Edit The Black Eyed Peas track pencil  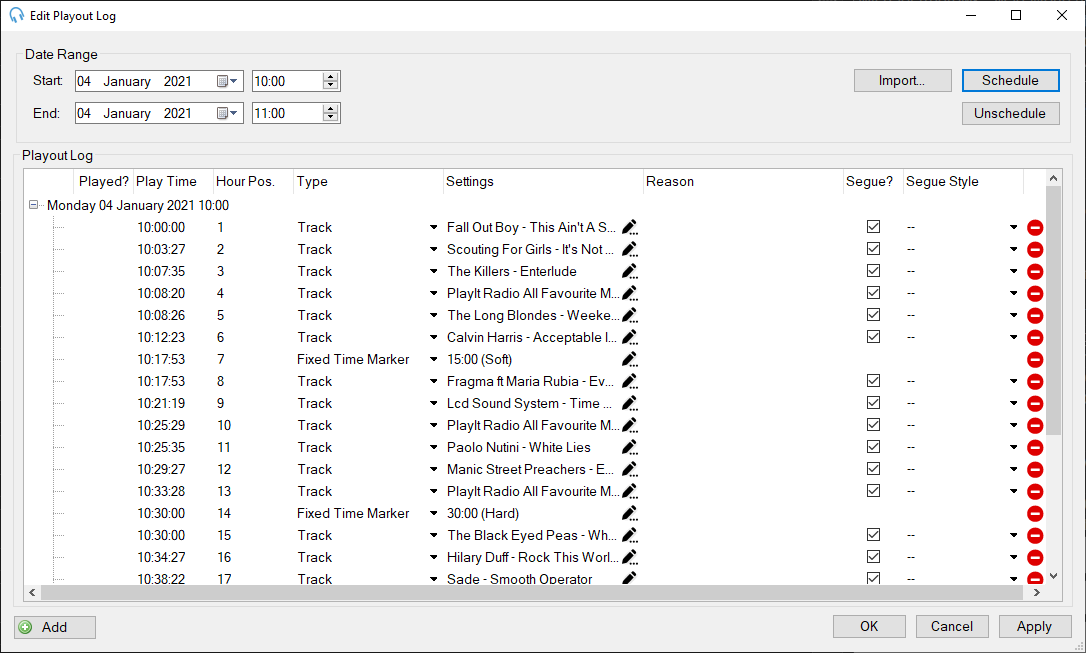point(629,535)
